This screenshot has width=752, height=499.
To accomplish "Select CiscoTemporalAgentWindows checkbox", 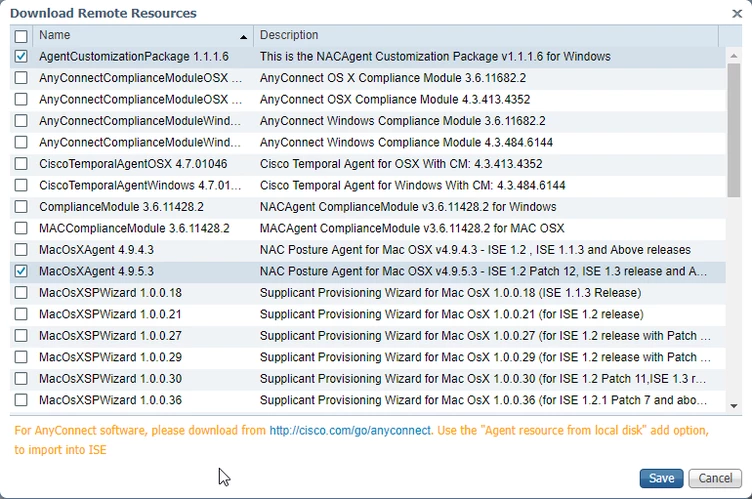I will pyautogui.click(x=21, y=185).
